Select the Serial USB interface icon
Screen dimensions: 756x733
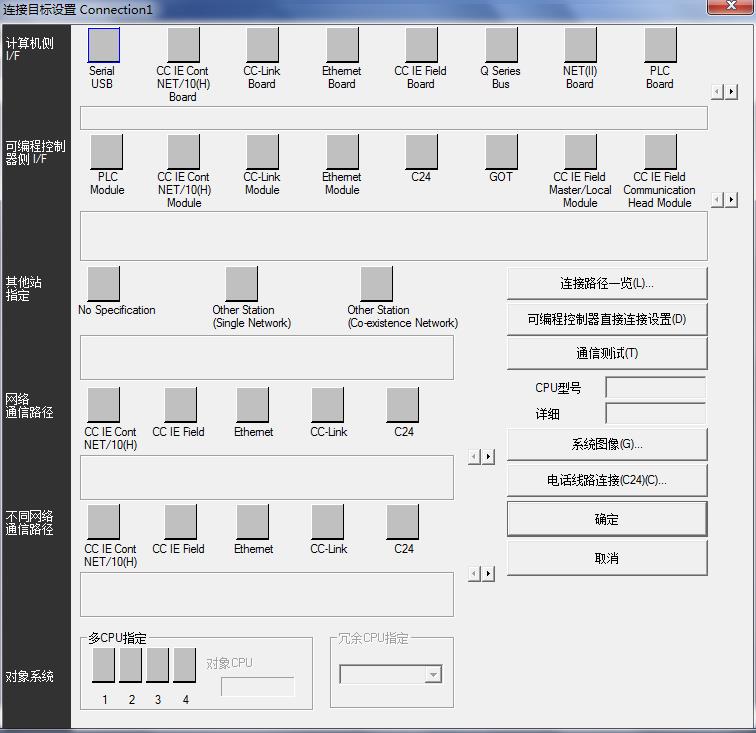[x=103, y=45]
